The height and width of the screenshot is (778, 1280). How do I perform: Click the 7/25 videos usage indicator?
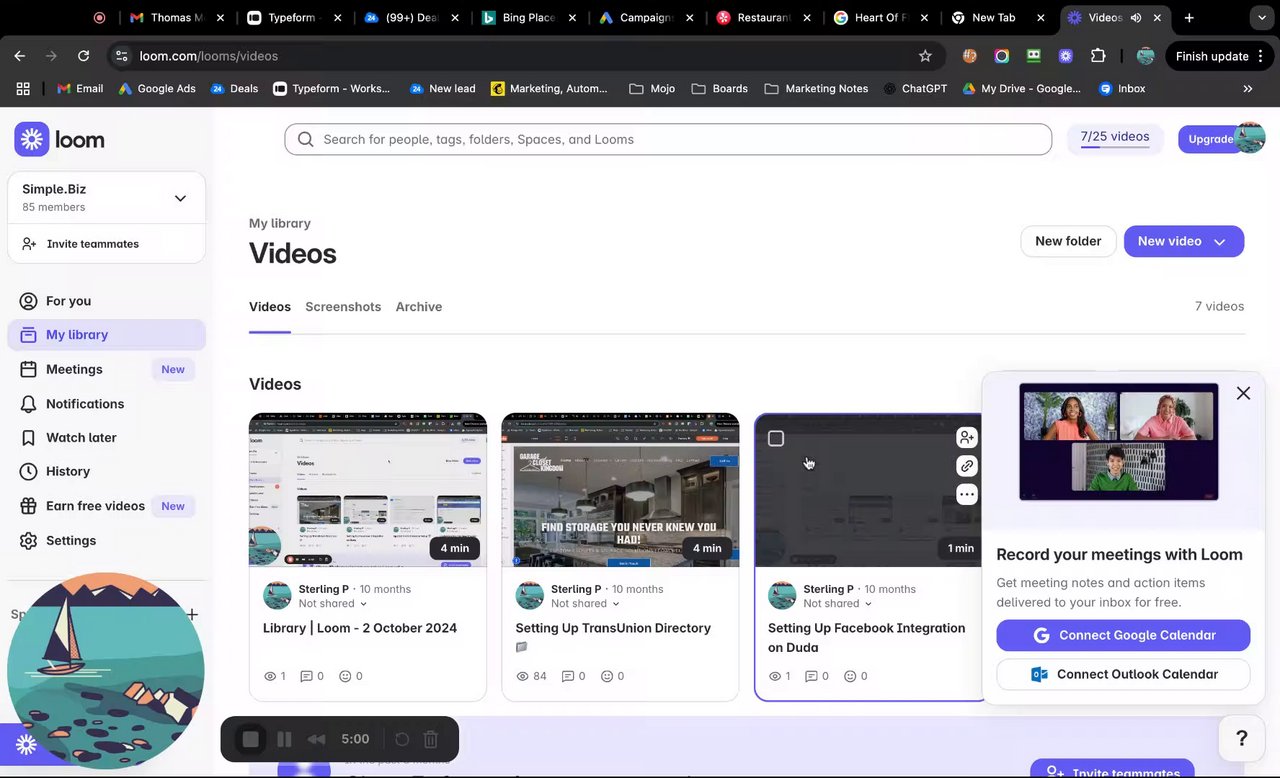[1115, 137]
